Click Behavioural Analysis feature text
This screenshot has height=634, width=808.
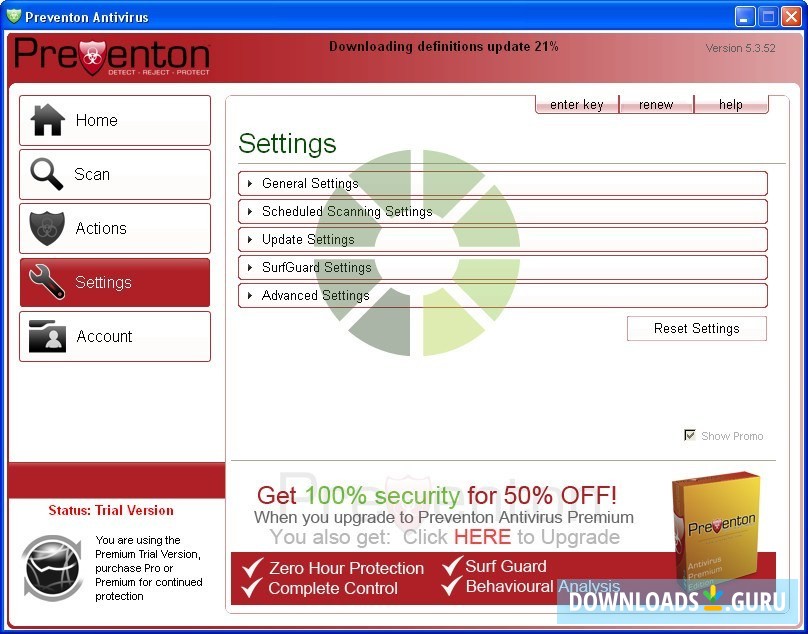[543, 586]
